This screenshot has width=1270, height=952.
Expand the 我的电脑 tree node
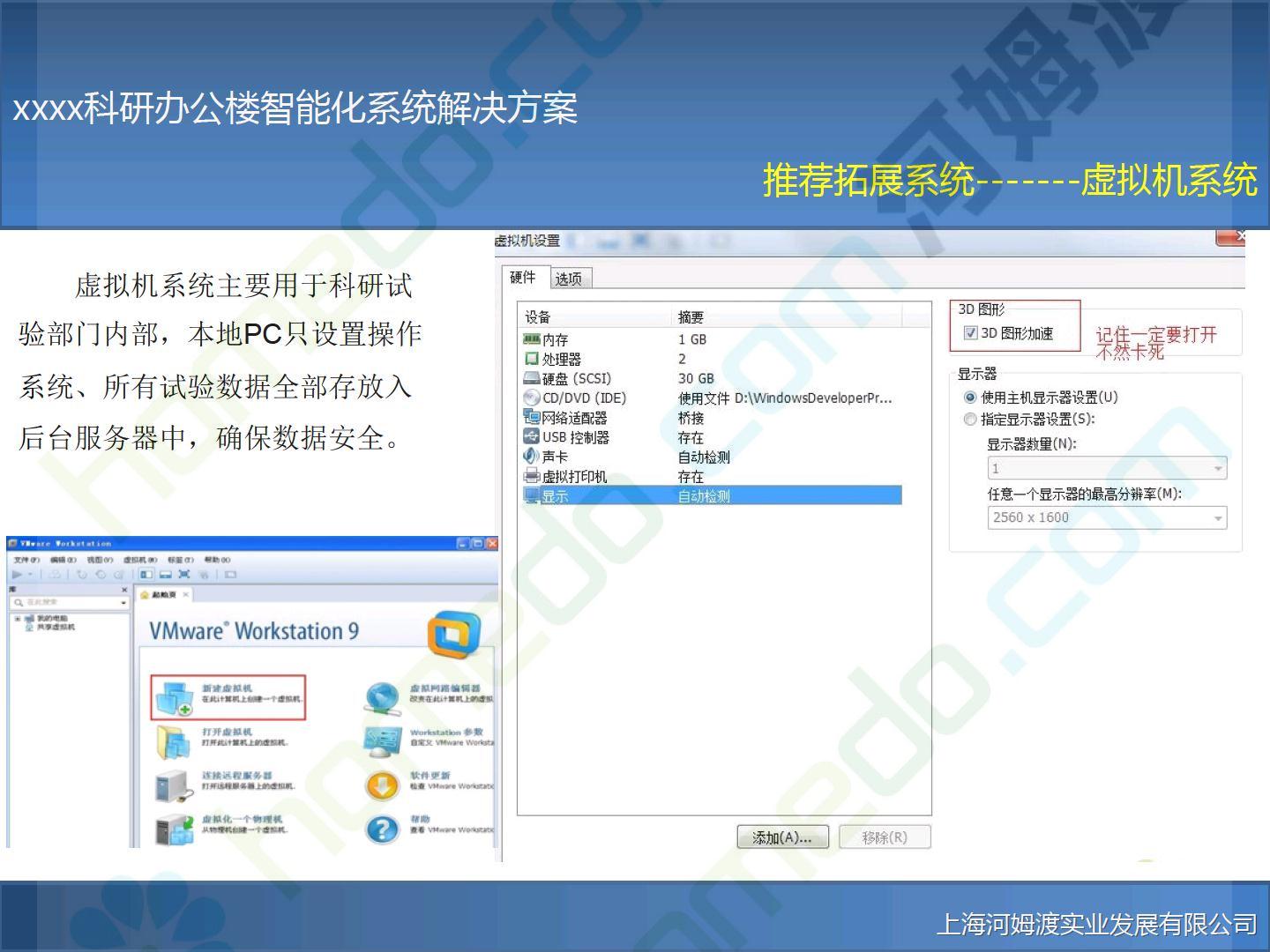pos(17,618)
